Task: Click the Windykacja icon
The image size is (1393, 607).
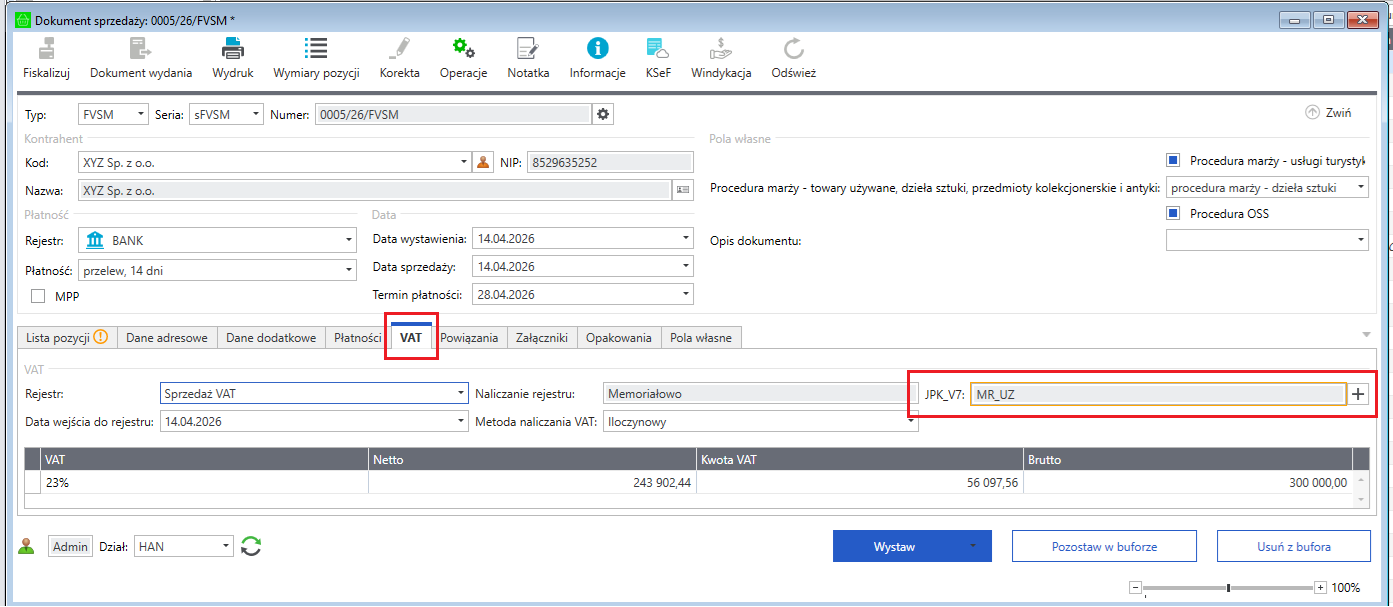Action: (720, 49)
